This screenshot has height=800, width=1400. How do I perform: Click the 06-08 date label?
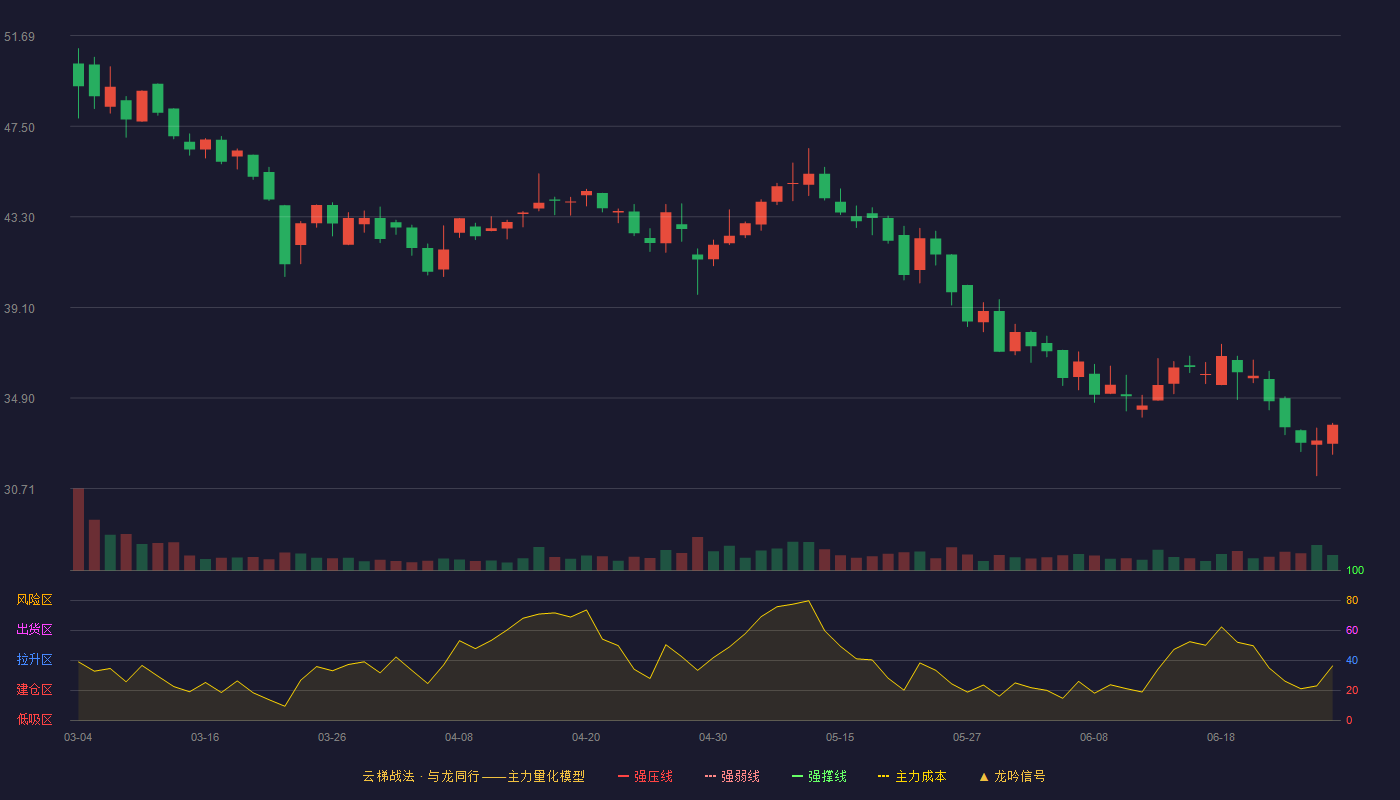pyautogui.click(x=1094, y=737)
